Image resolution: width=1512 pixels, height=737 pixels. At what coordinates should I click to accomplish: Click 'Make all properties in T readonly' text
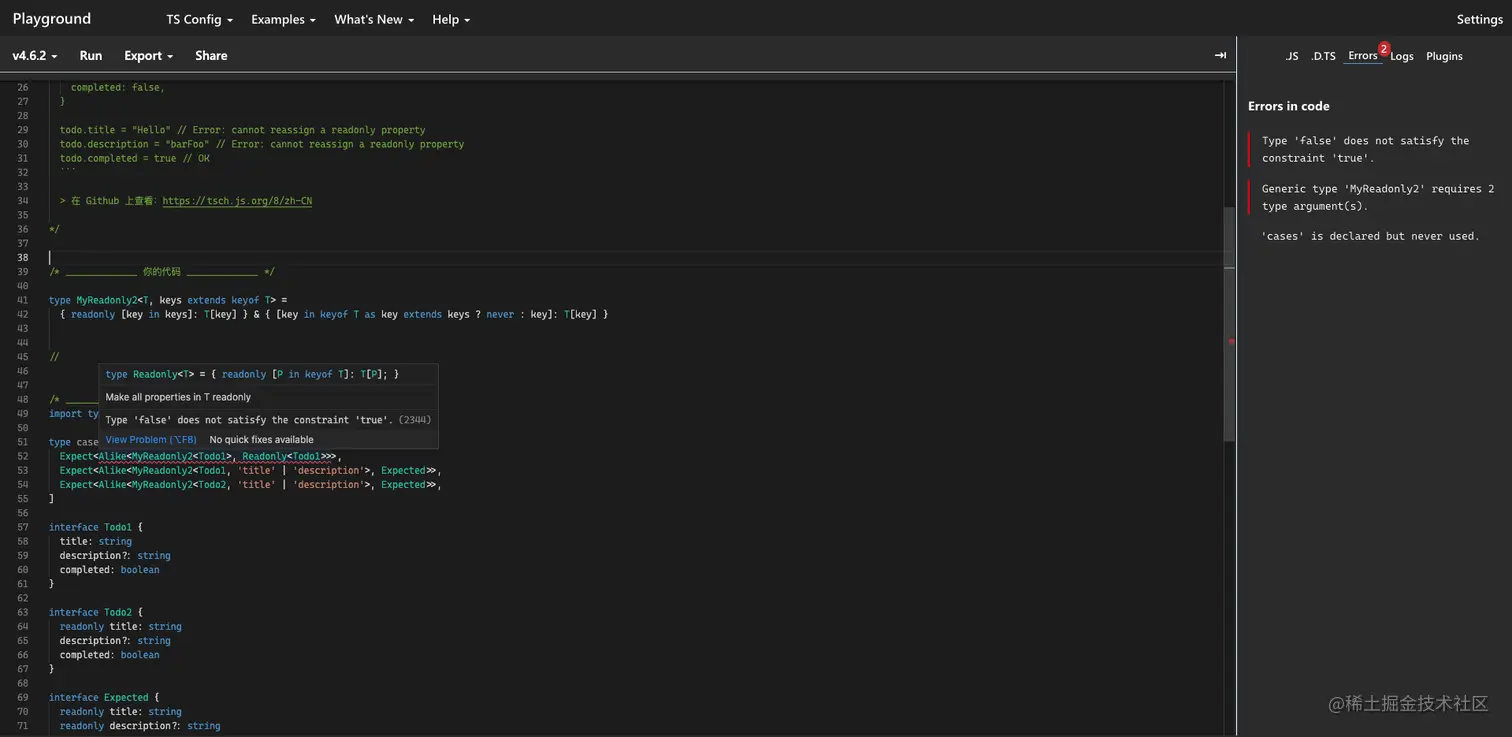pos(178,397)
